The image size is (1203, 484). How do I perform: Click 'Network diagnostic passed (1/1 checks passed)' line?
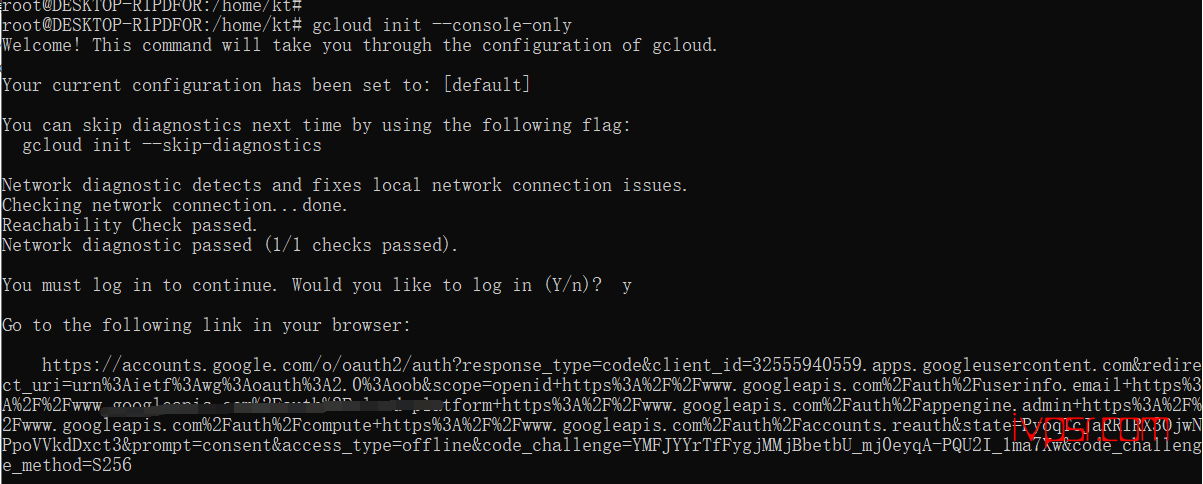coord(230,245)
